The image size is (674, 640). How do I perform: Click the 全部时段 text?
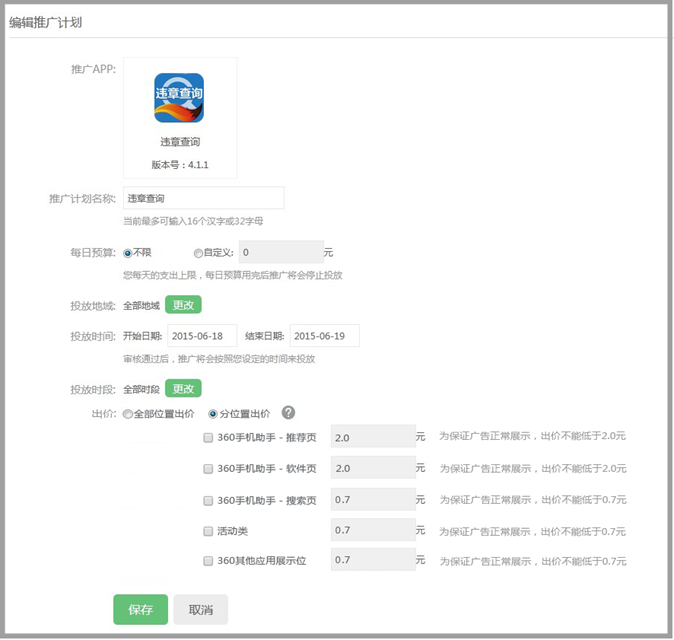[141, 389]
